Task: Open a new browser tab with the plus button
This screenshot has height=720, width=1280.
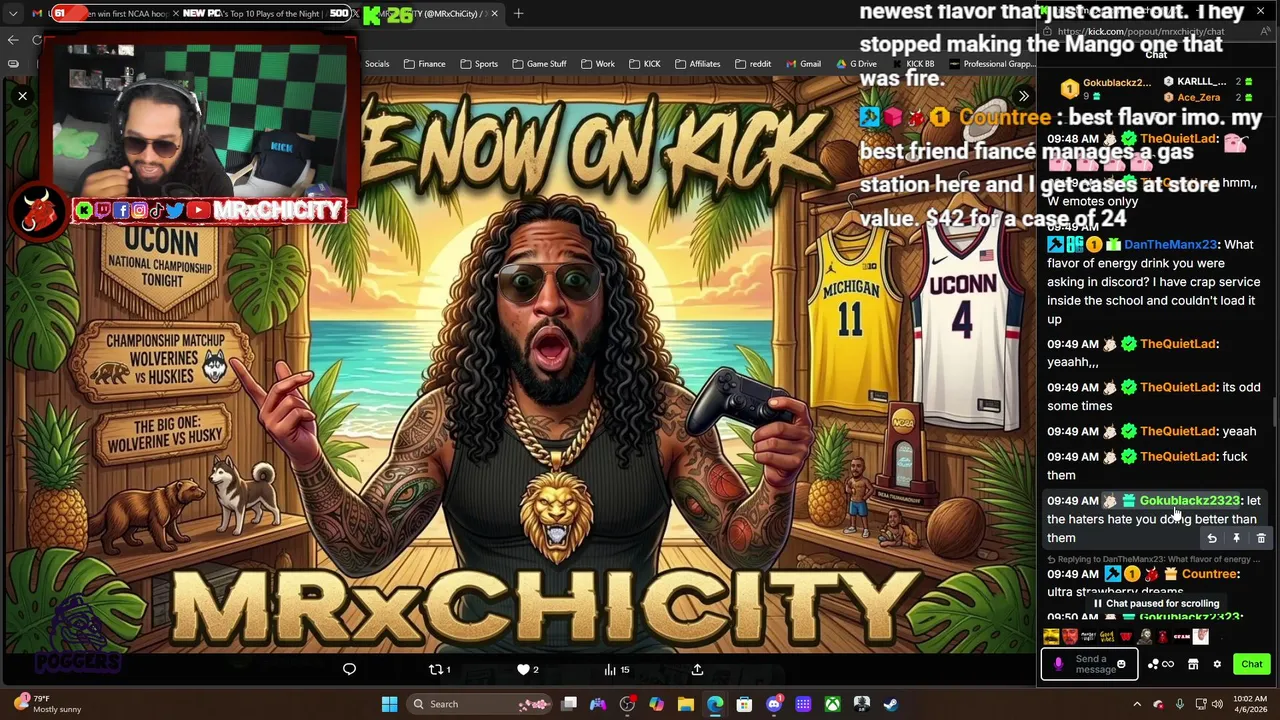Action: pos(518,14)
